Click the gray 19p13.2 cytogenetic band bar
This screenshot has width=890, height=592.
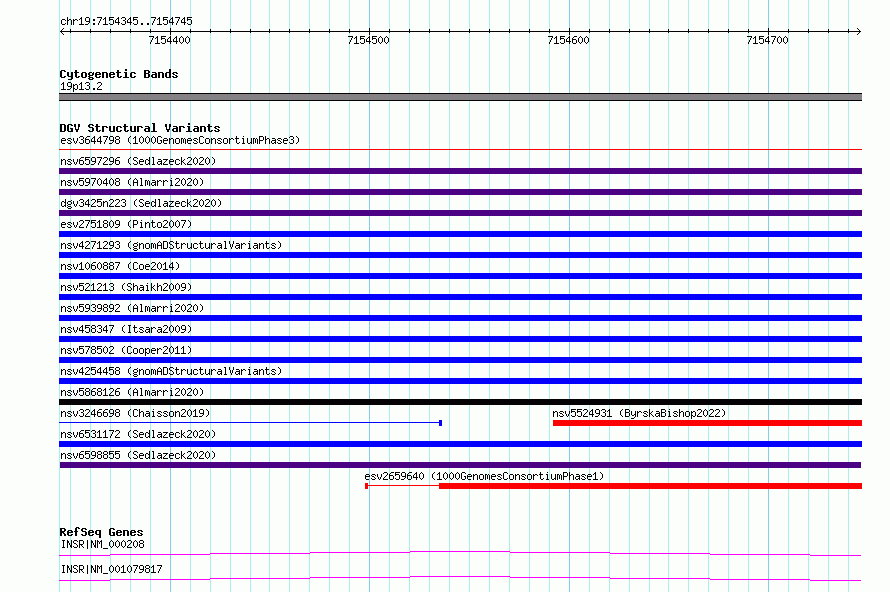pyautogui.click(x=460, y=97)
